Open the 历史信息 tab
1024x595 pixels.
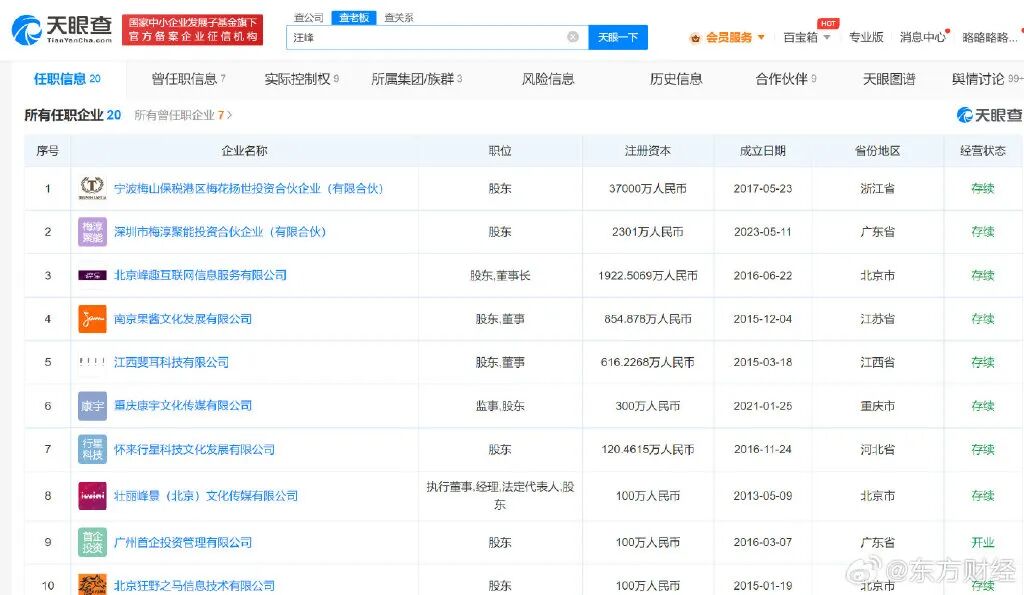point(676,79)
